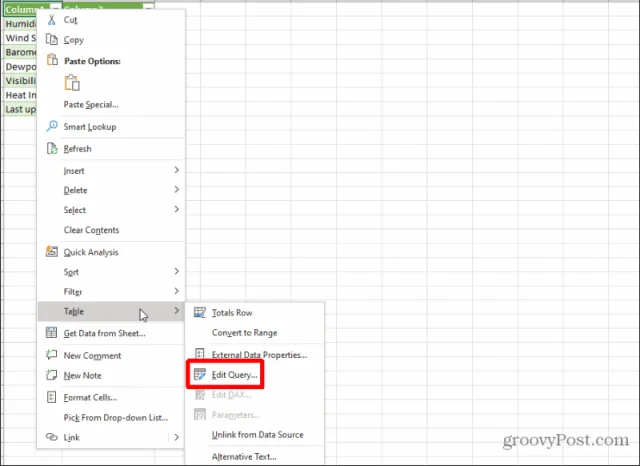Image resolution: width=640 pixels, height=466 pixels.
Task: Expand the Link submenu arrow
Action: tap(176, 437)
